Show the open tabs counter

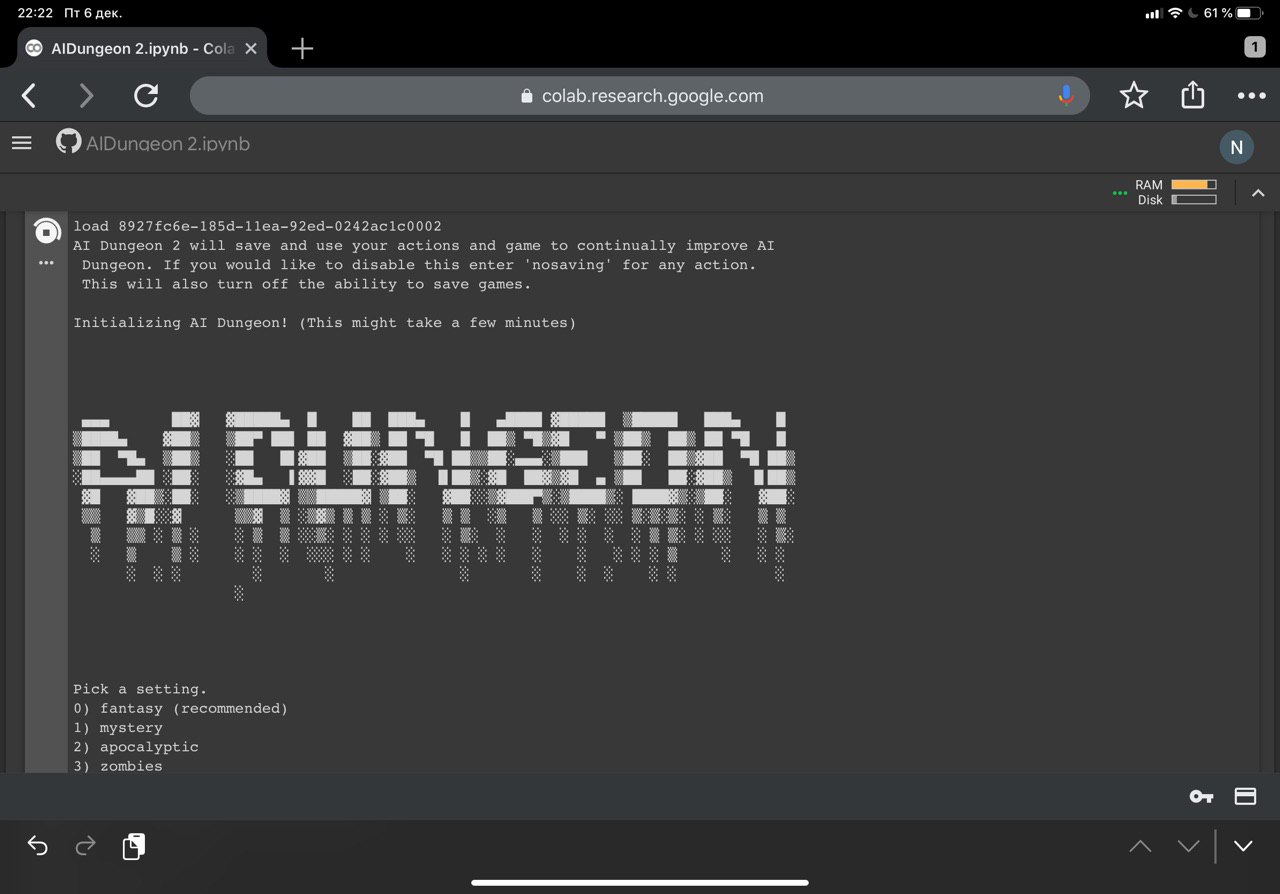pos(1254,47)
